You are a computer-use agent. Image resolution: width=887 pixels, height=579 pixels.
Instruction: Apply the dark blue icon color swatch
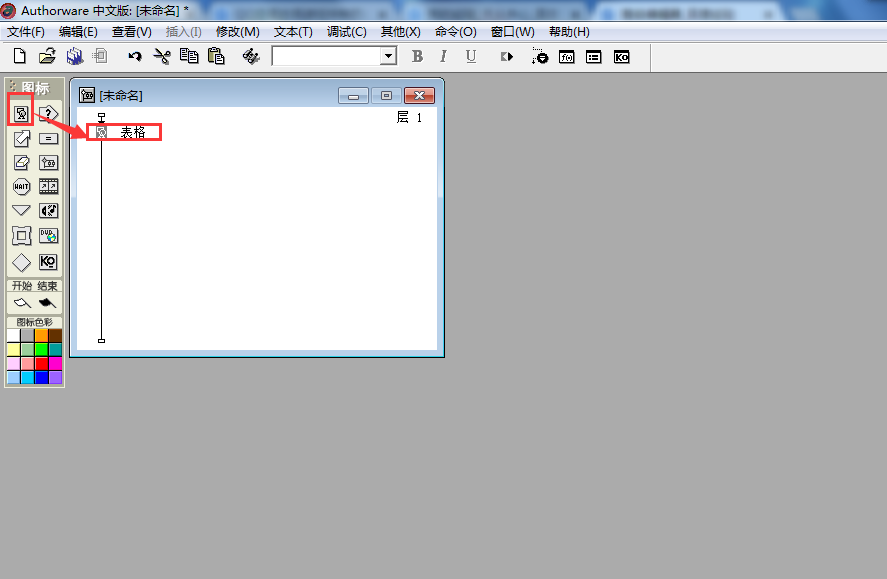(41, 377)
